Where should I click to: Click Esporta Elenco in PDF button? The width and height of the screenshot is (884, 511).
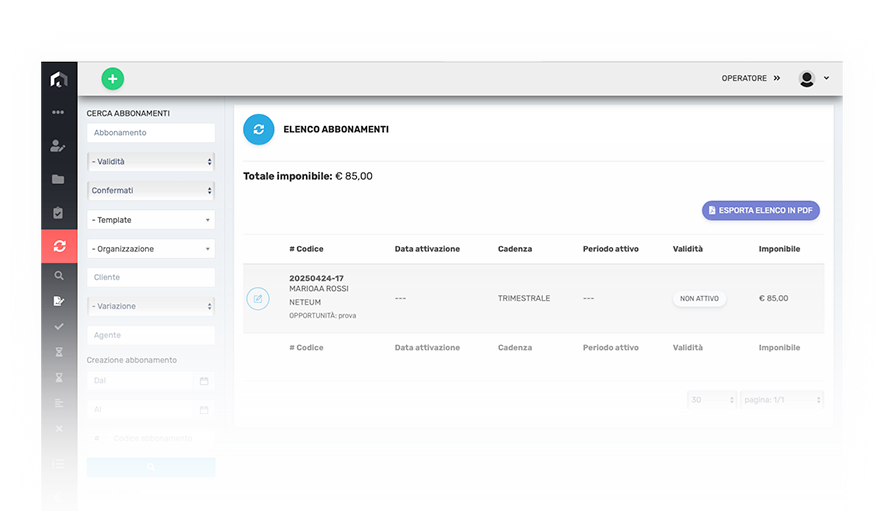coord(761,211)
